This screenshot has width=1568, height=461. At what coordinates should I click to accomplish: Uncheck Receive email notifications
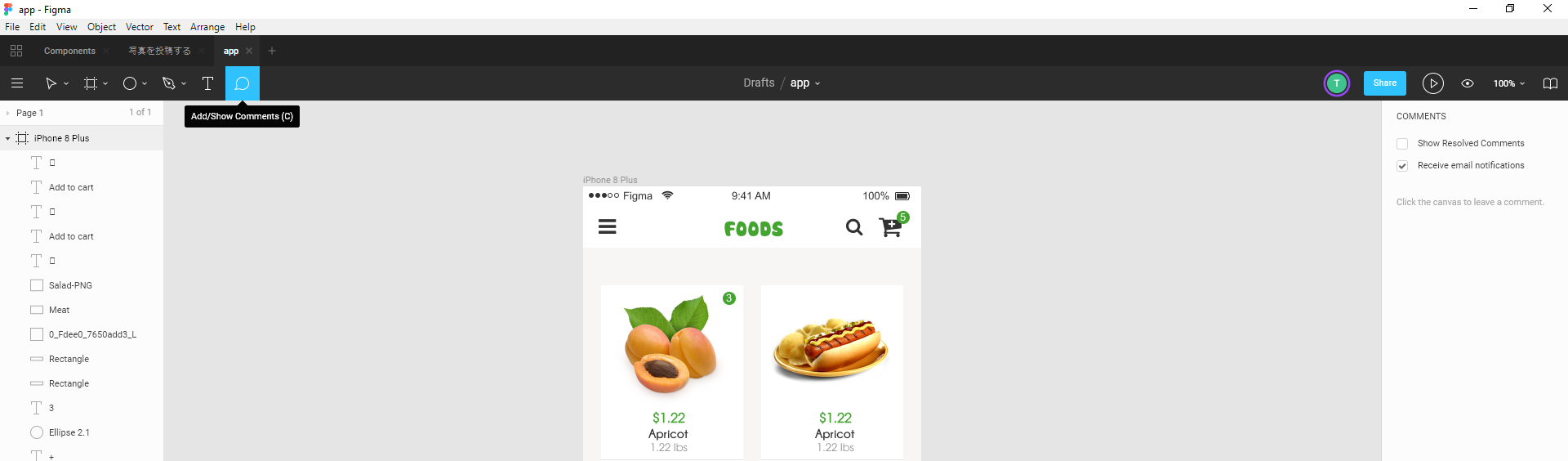[x=1402, y=165]
